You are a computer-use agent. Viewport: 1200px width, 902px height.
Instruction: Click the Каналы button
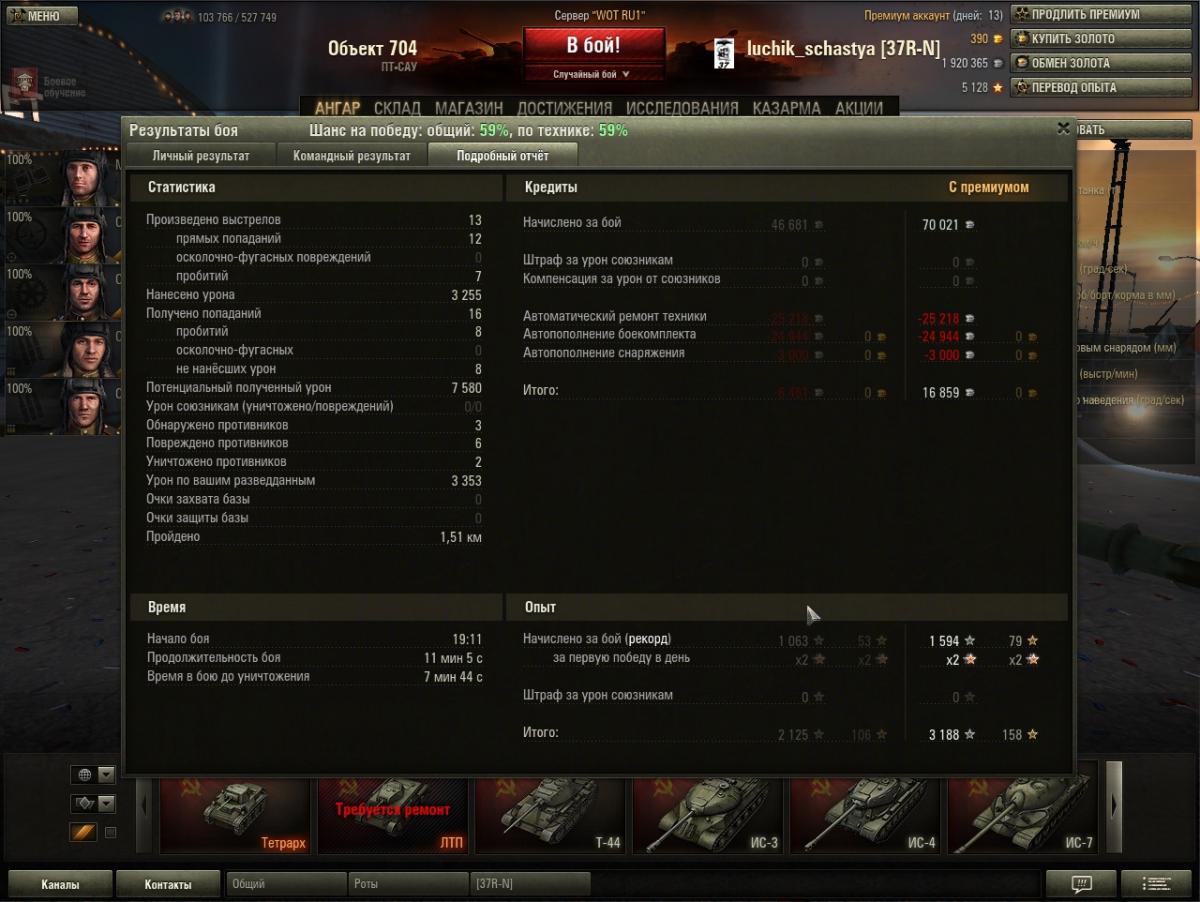point(60,884)
